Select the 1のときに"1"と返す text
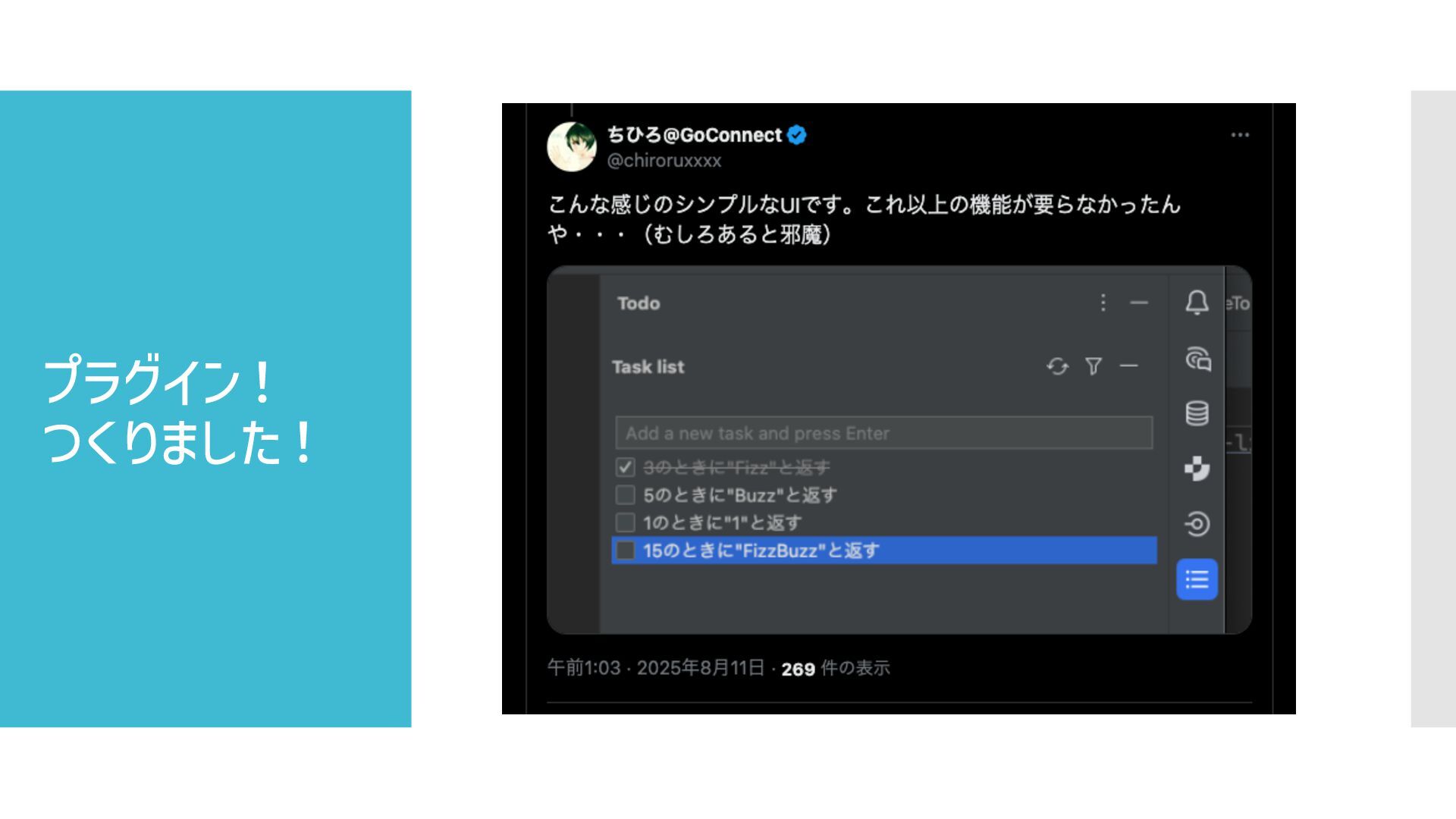The width and height of the screenshot is (1456, 819). point(722,522)
